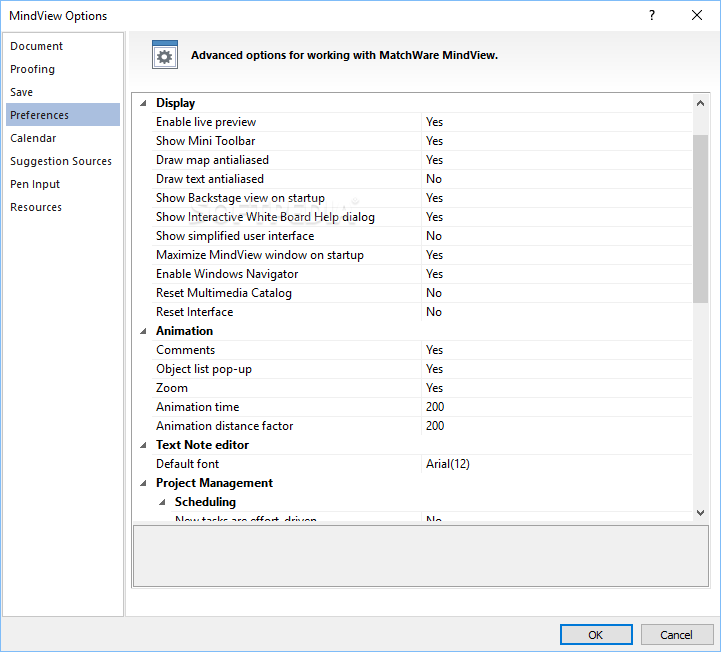The image size is (721, 652).
Task: Confirm settings with the OK button
Action: [596, 635]
